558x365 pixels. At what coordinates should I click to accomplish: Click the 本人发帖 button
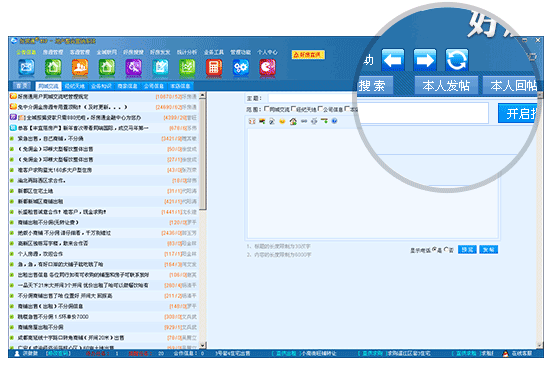coord(446,86)
